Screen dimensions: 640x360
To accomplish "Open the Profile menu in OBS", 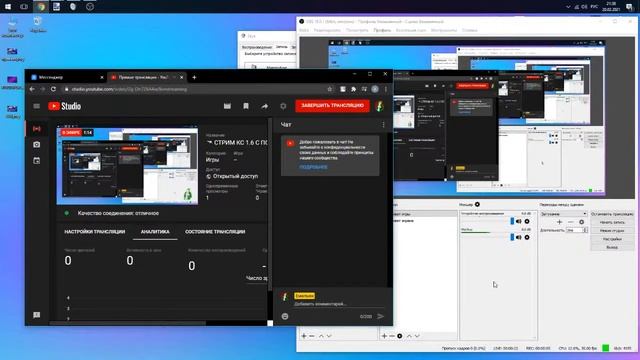I will pos(382,30).
